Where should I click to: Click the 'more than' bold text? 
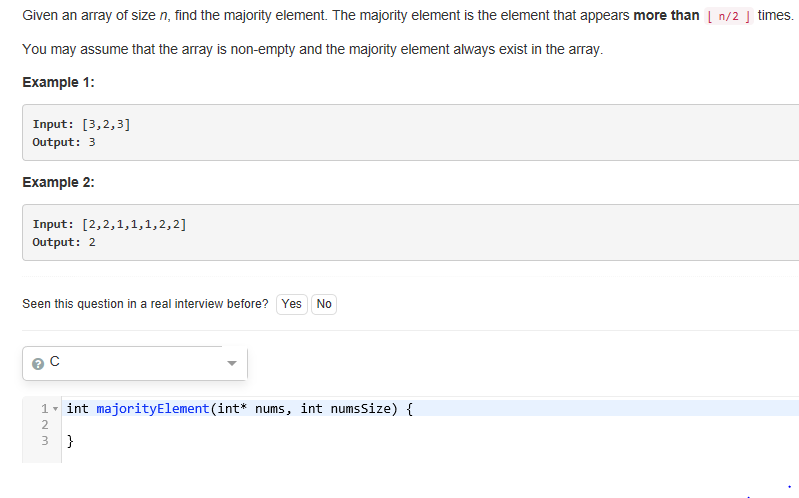click(666, 16)
